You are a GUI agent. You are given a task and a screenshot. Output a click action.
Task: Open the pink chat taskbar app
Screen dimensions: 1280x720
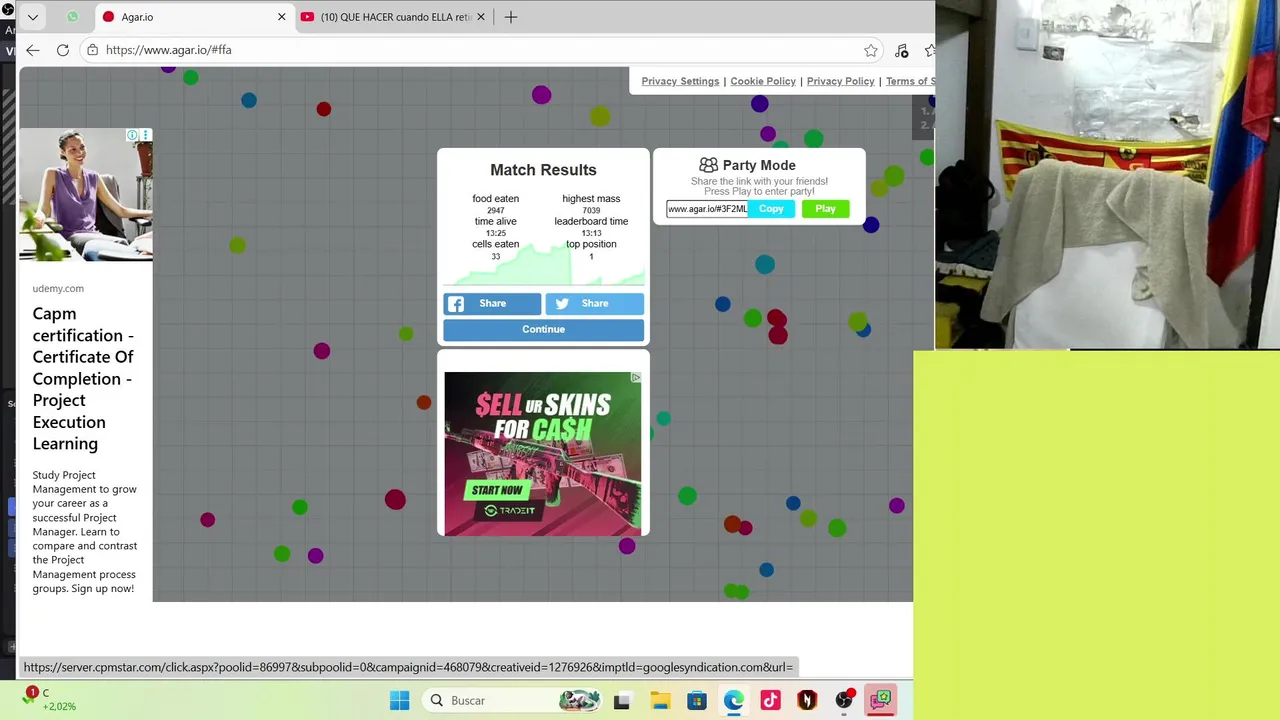[881, 701]
